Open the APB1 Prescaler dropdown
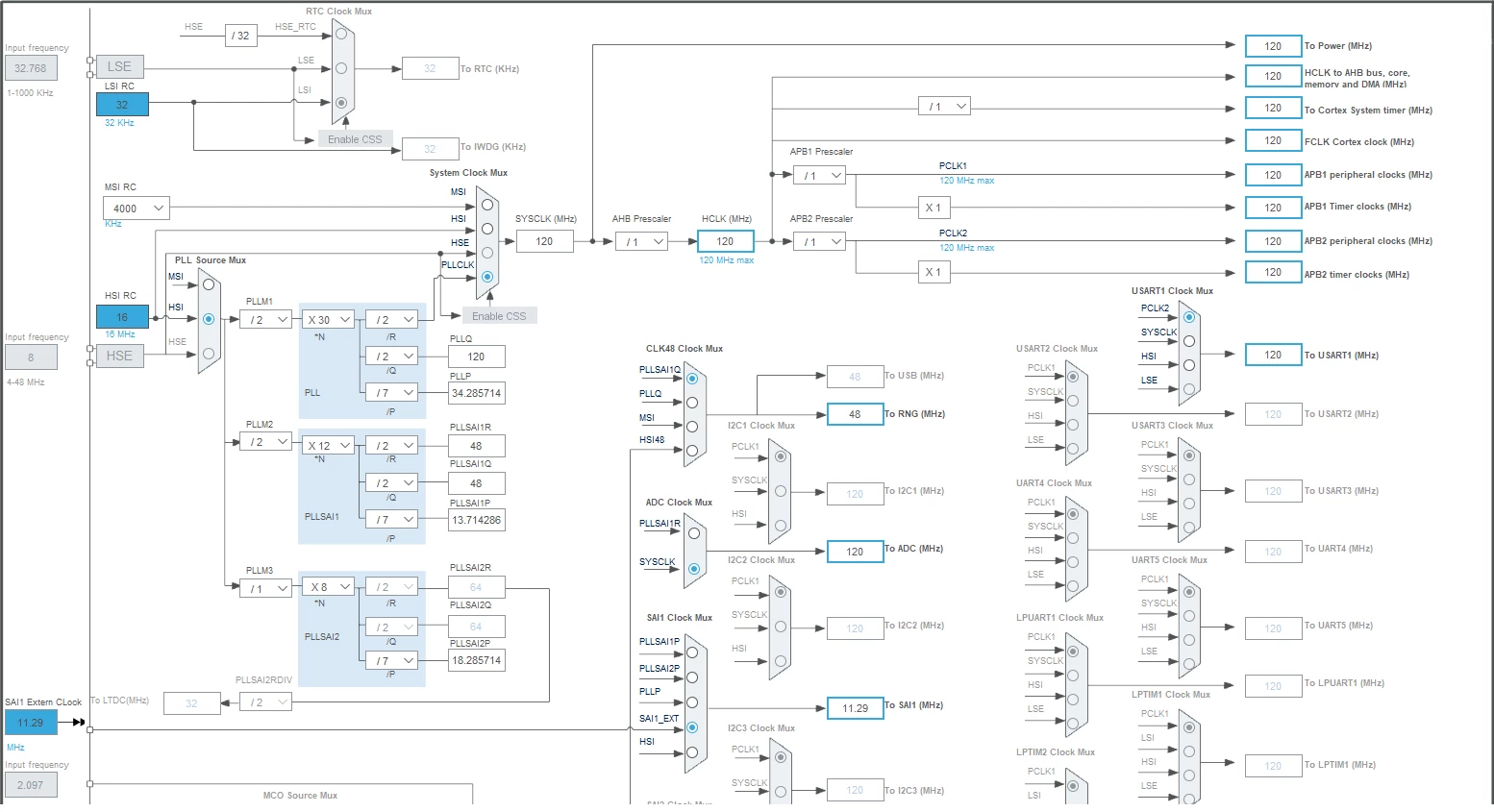 point(820,175)
